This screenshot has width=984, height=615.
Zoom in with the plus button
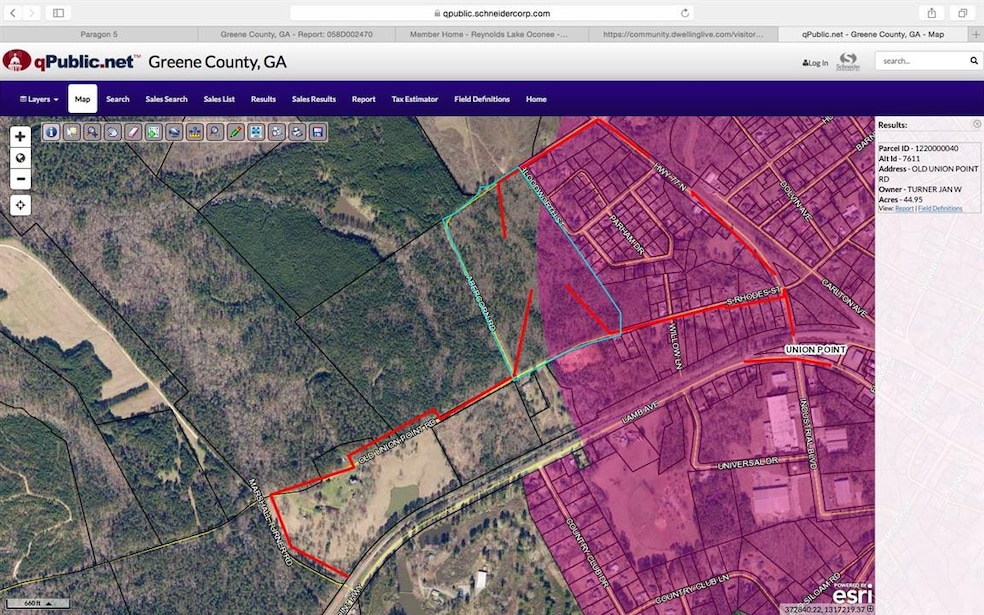click(x=20, y=136)
